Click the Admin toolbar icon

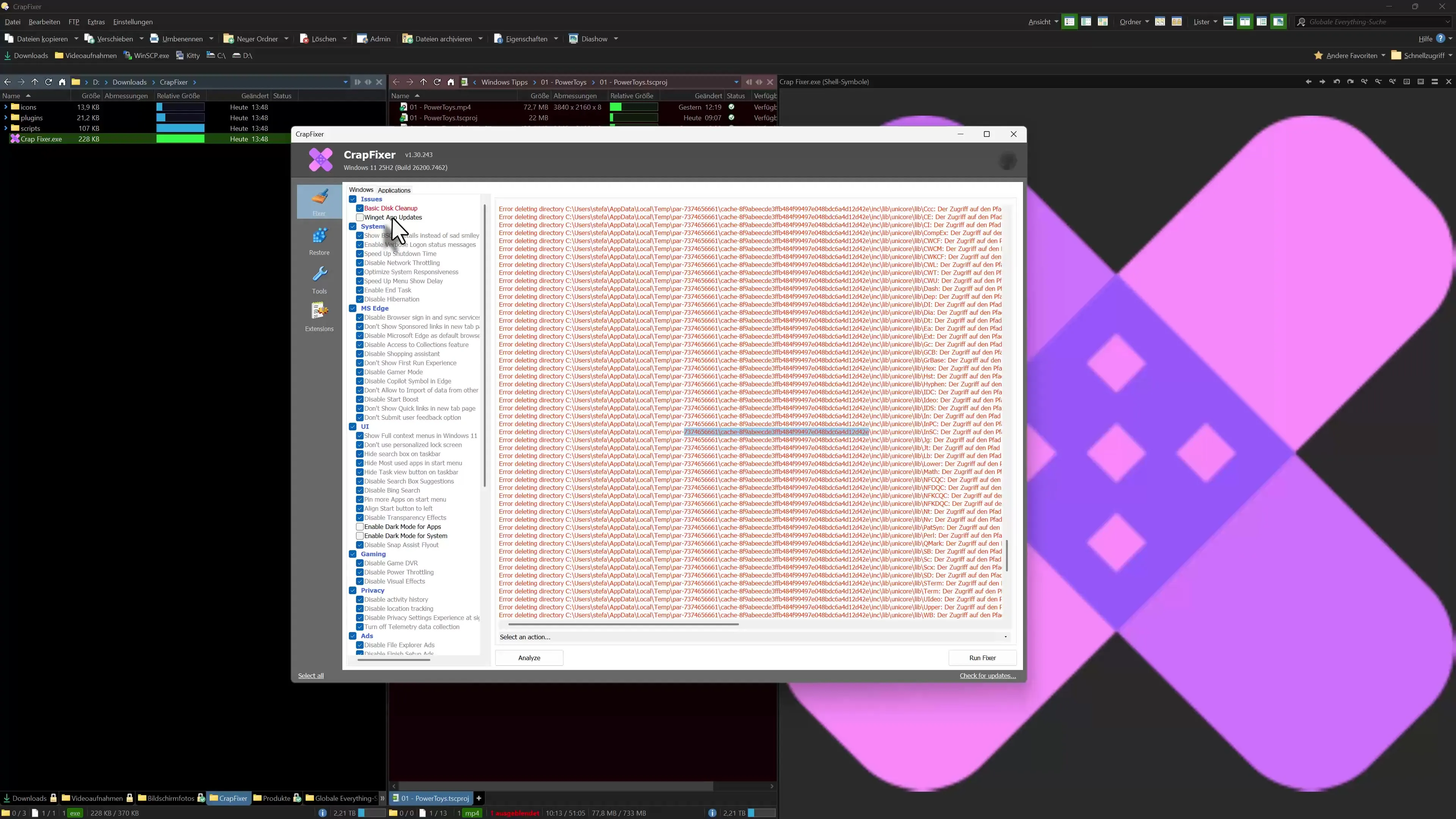point(373,38)
